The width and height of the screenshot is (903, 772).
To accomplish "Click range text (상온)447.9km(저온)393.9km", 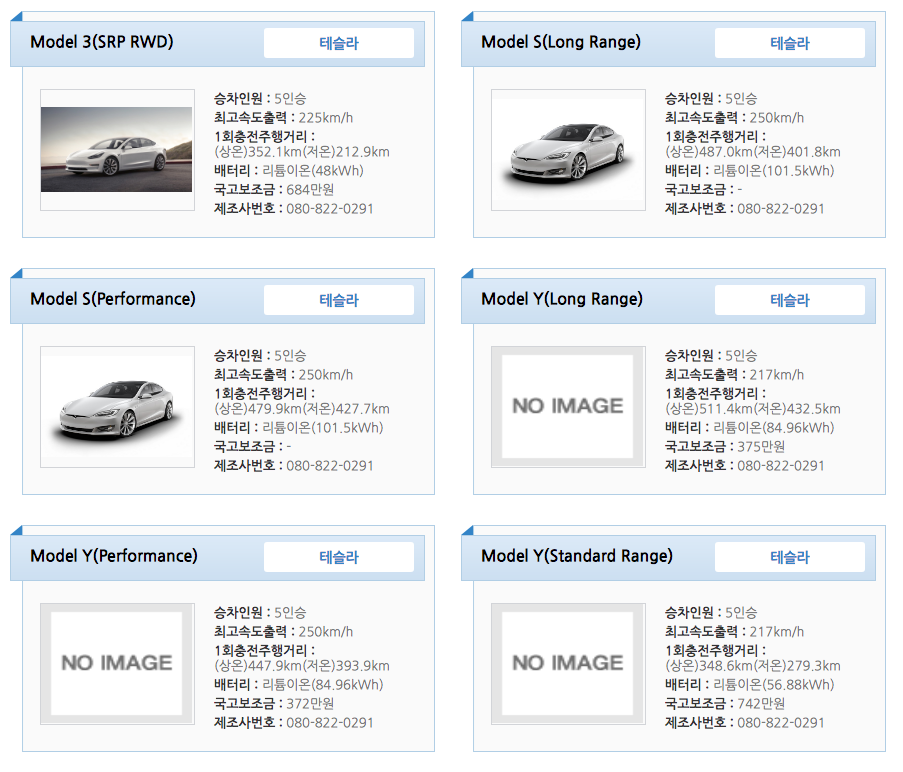I will click(302, 665).
